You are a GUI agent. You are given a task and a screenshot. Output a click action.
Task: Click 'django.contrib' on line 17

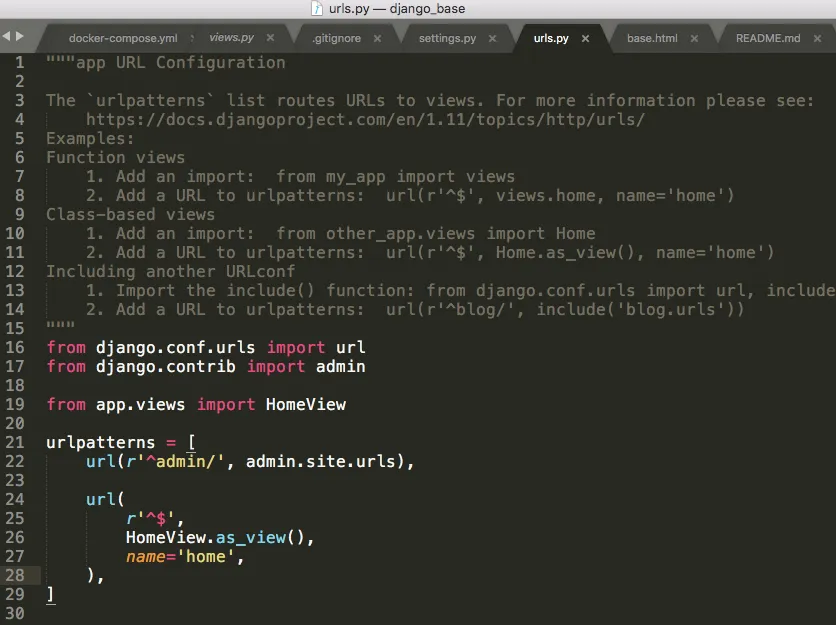[x=165, y=367]
